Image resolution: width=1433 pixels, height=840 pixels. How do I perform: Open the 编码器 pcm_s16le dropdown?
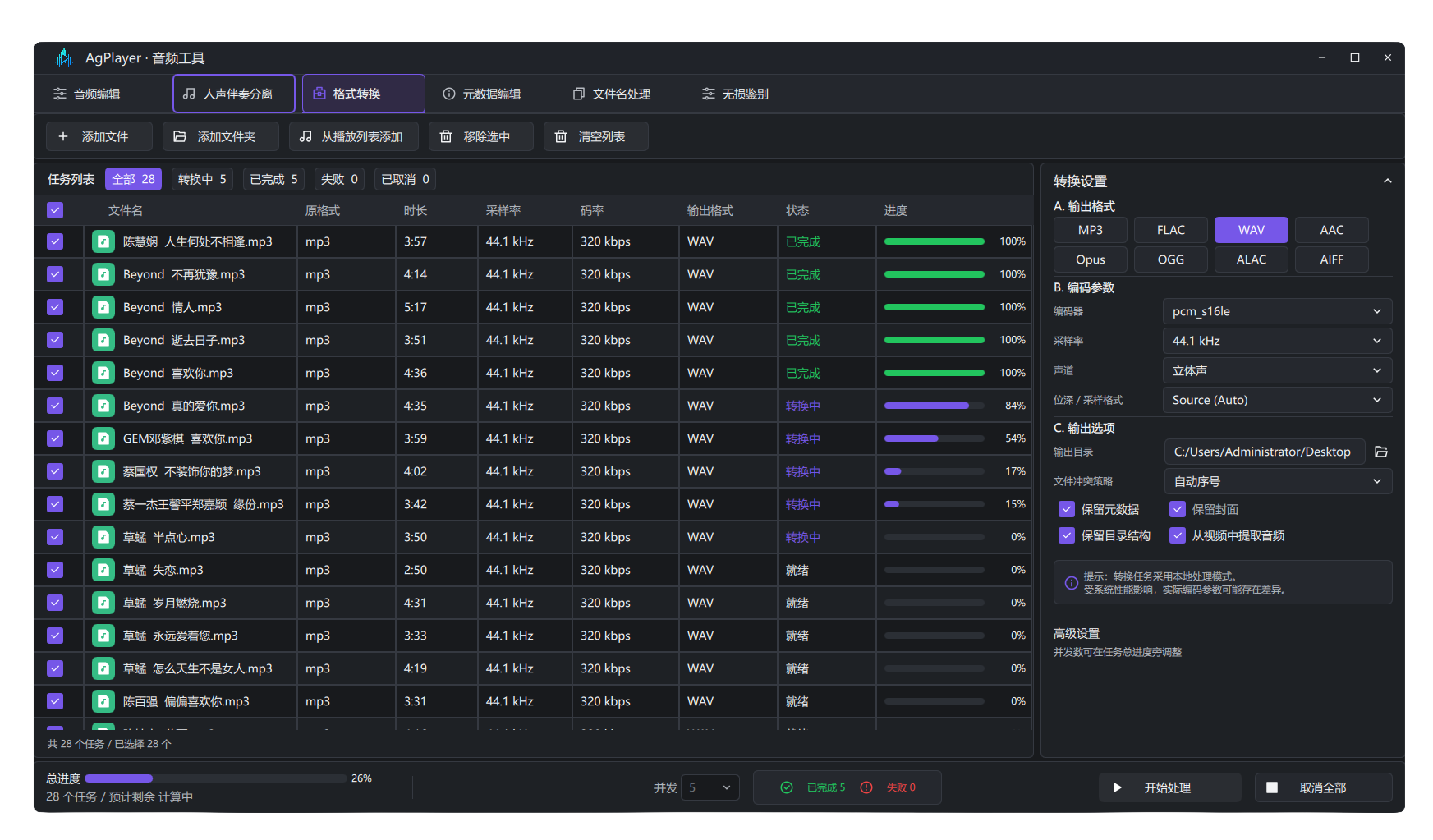(1277, 311)
